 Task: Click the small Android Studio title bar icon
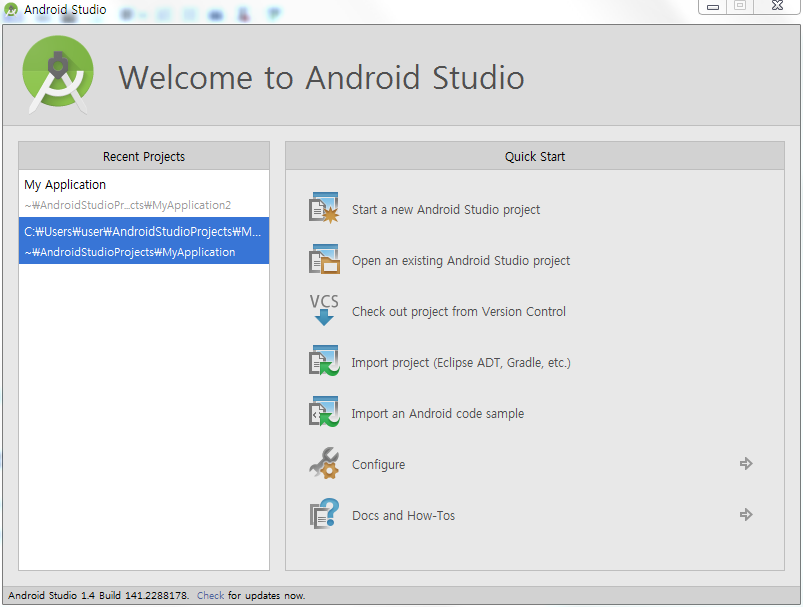[11, 9]
